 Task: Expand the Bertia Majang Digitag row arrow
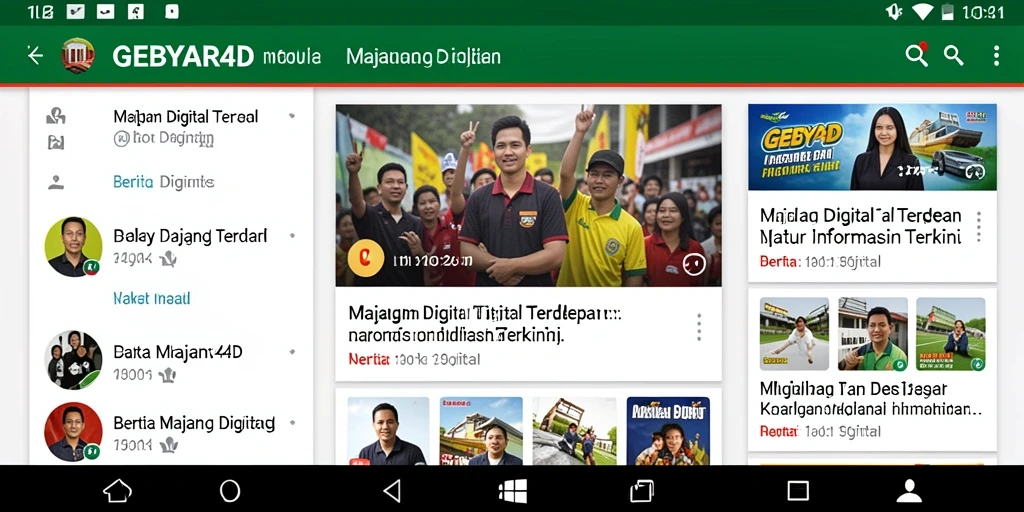tap(292, 423)
